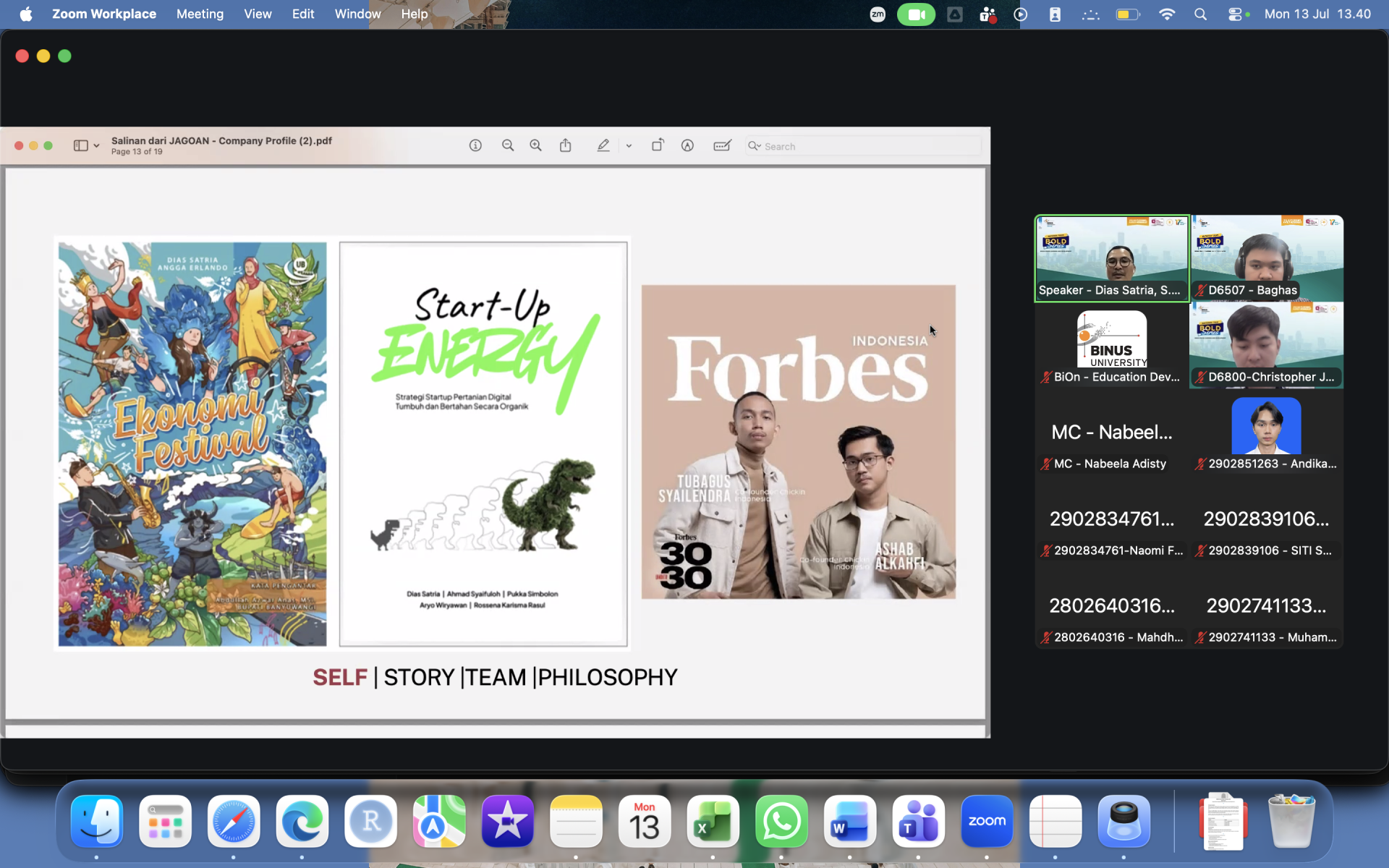Select the BiOn Education Dev participant tile

pos(1112,345)
